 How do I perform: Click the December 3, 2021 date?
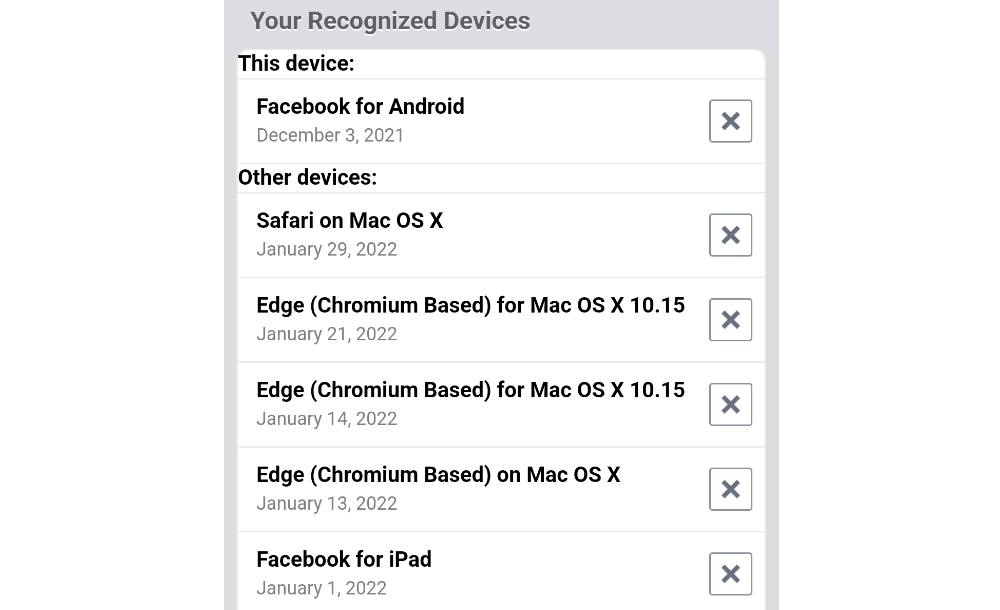330,135
